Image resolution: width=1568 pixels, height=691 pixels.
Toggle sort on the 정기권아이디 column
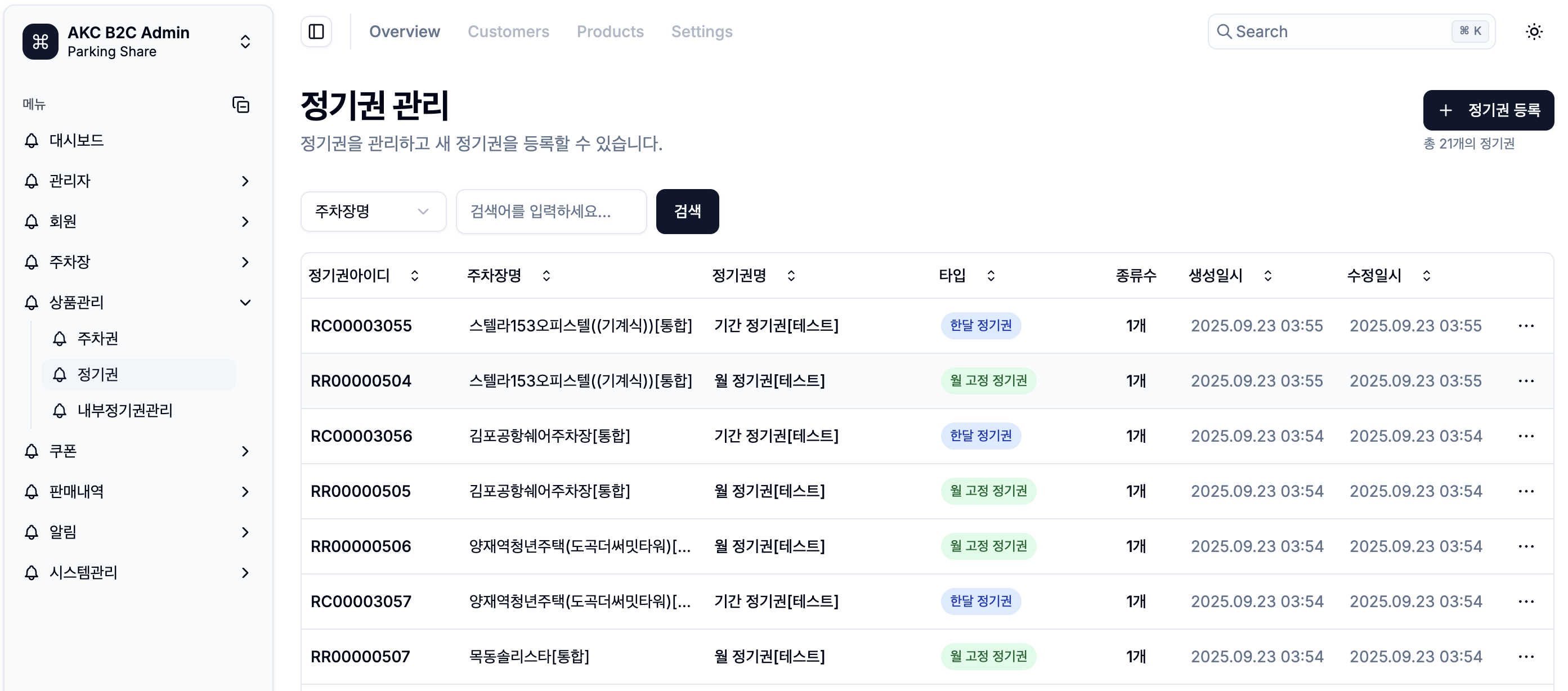pyautogui.click(x=415, y=275)
